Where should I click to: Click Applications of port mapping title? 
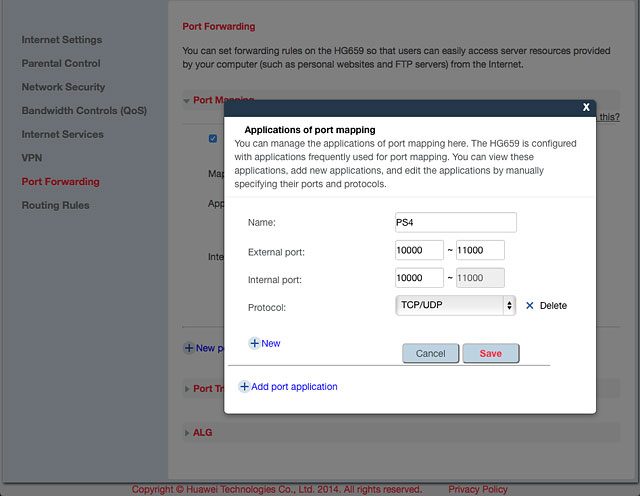tap(310, 130)
